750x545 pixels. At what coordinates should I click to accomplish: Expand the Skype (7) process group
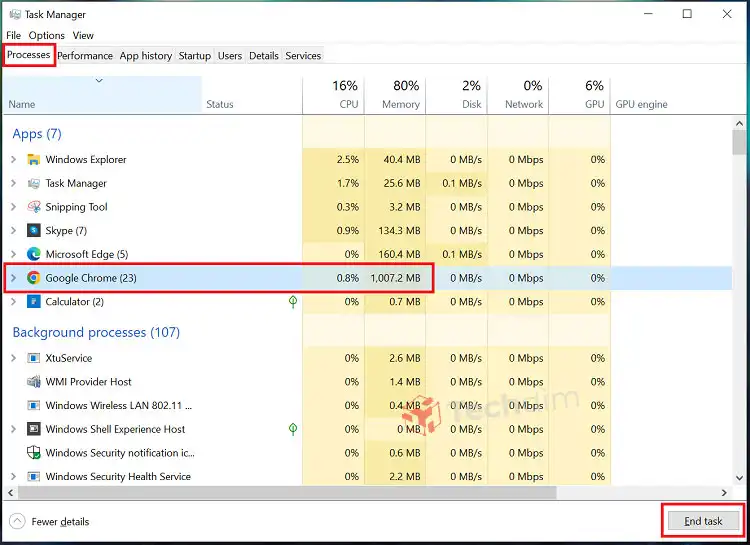click(13, 231)
